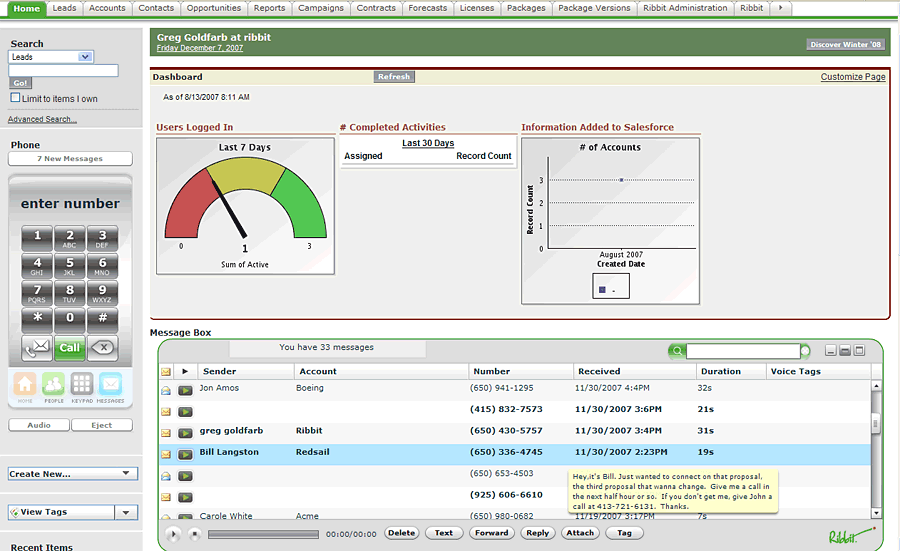Image resolution: width=900 pixels, height=551 pixels.
Task: Click the Reply message button
Action: [x=537, y=533]
